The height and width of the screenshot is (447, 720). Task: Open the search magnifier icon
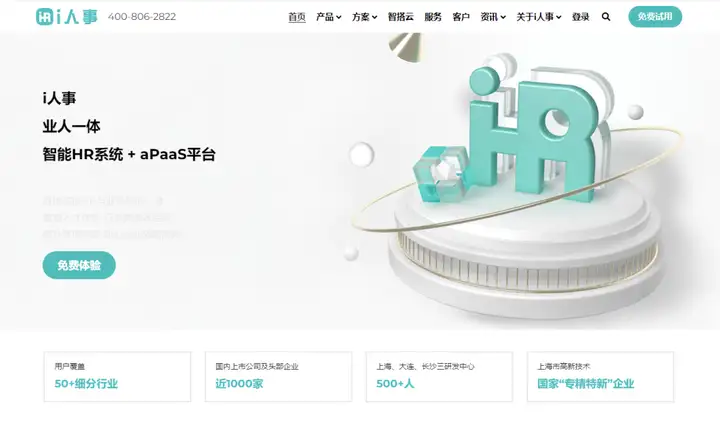(x=606, y=17)
